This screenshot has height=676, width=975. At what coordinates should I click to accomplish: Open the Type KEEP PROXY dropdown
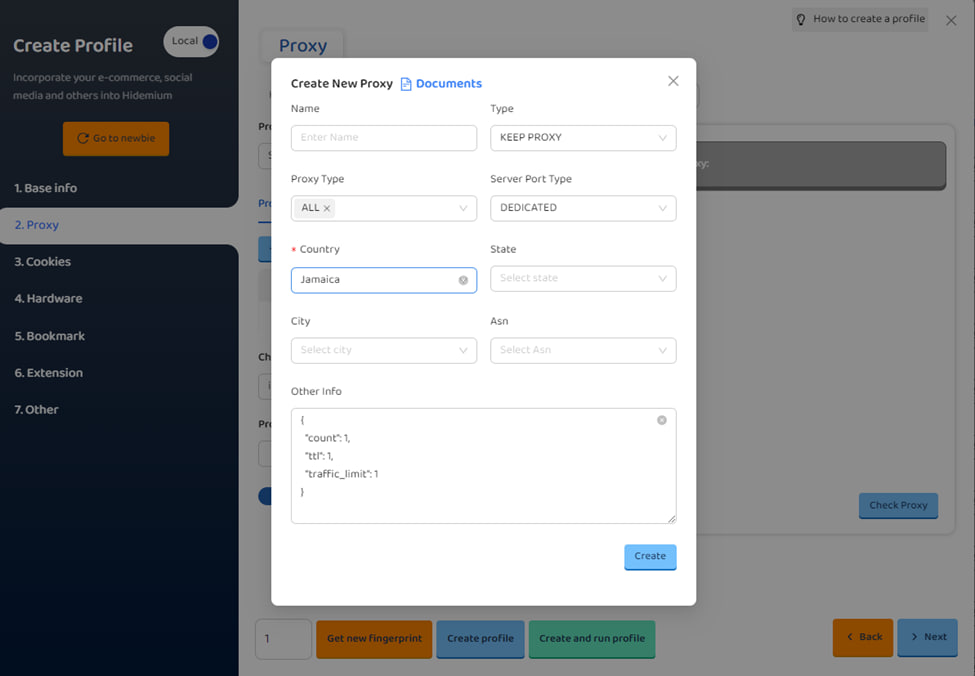582,138
